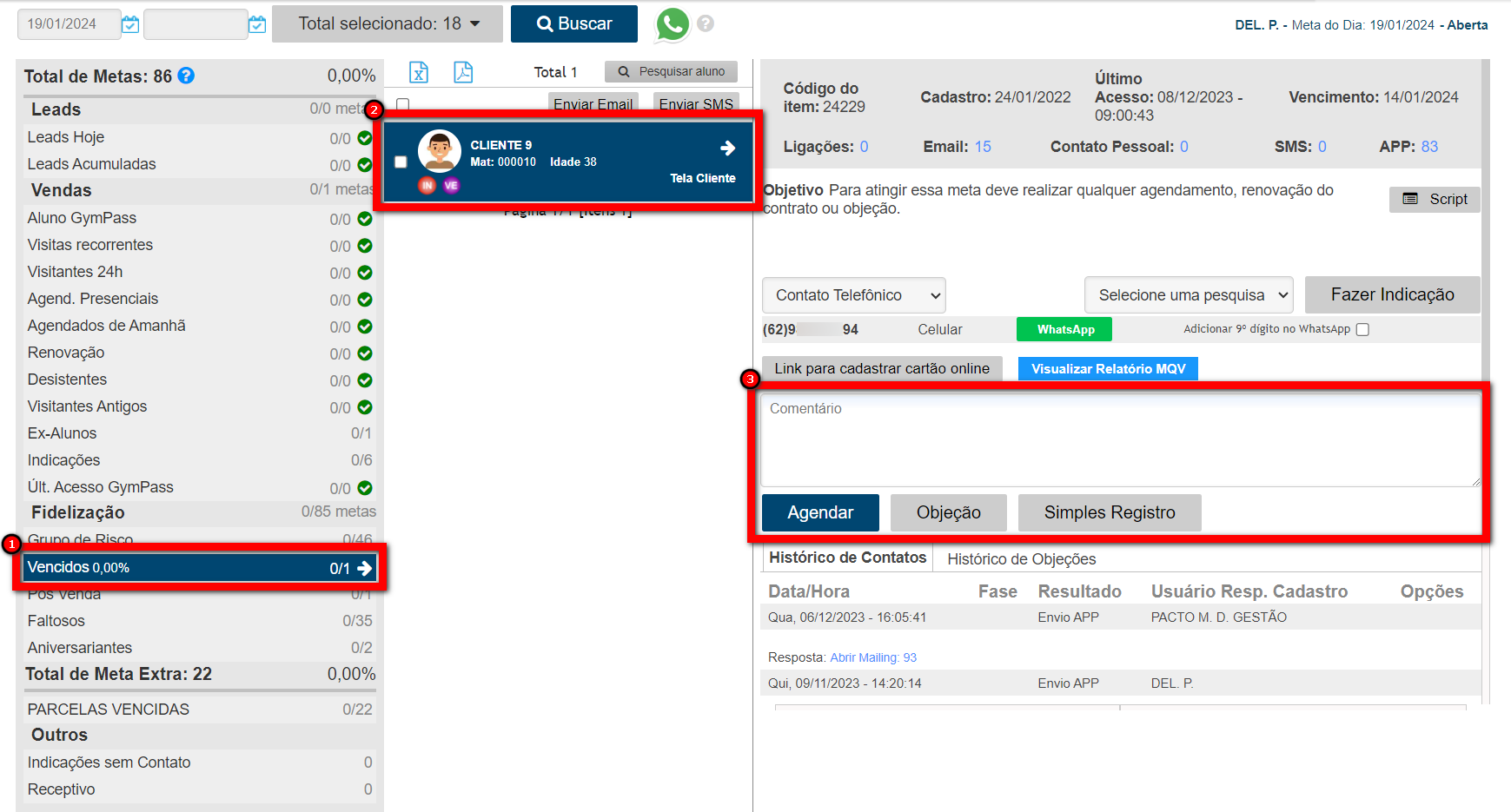
Task: Toggle the select-all checkbox above client list
Action: pyautogui.click(x=403, y=104)
